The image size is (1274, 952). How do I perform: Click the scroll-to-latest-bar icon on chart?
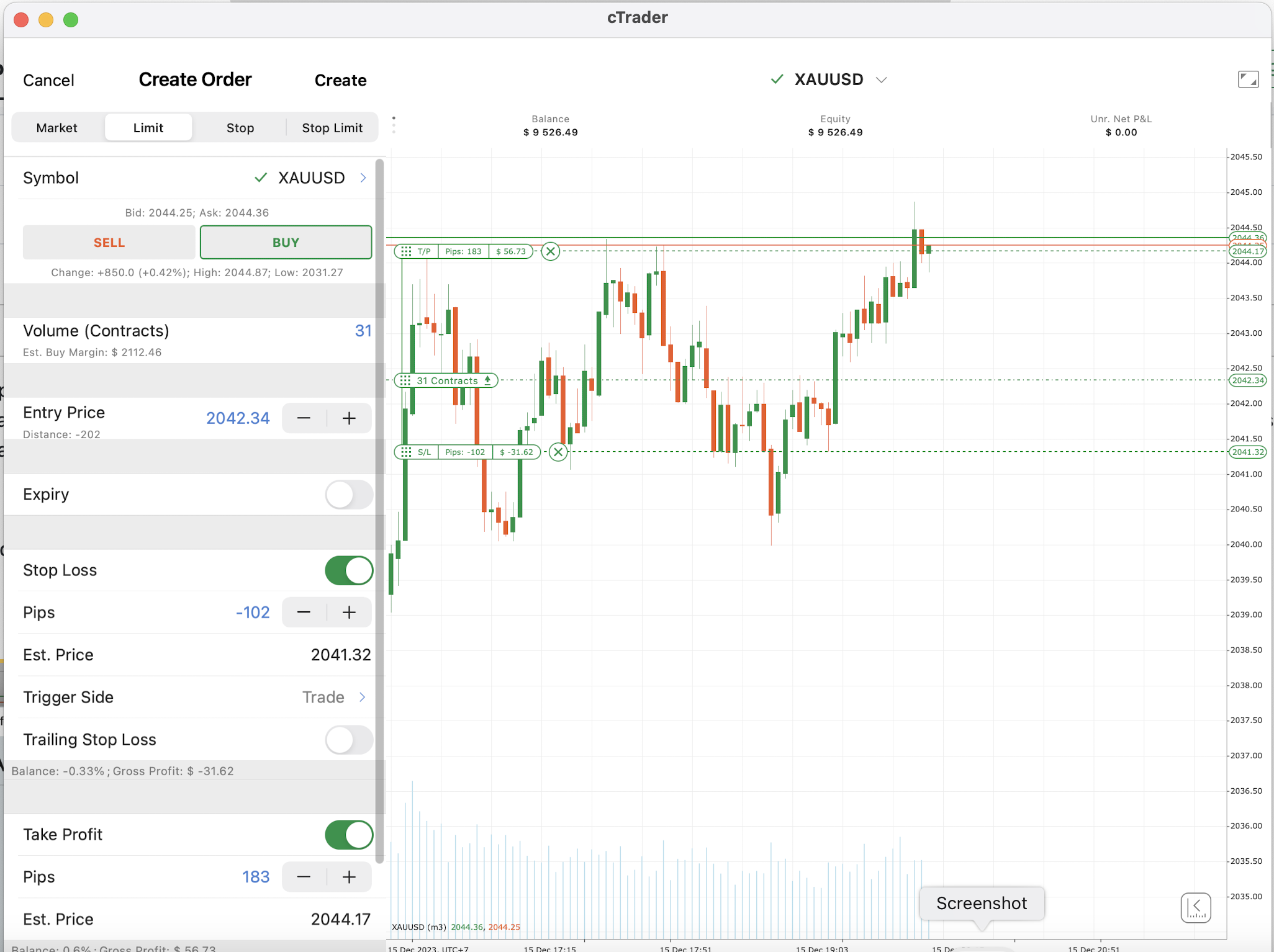[x=1196, y=908]
